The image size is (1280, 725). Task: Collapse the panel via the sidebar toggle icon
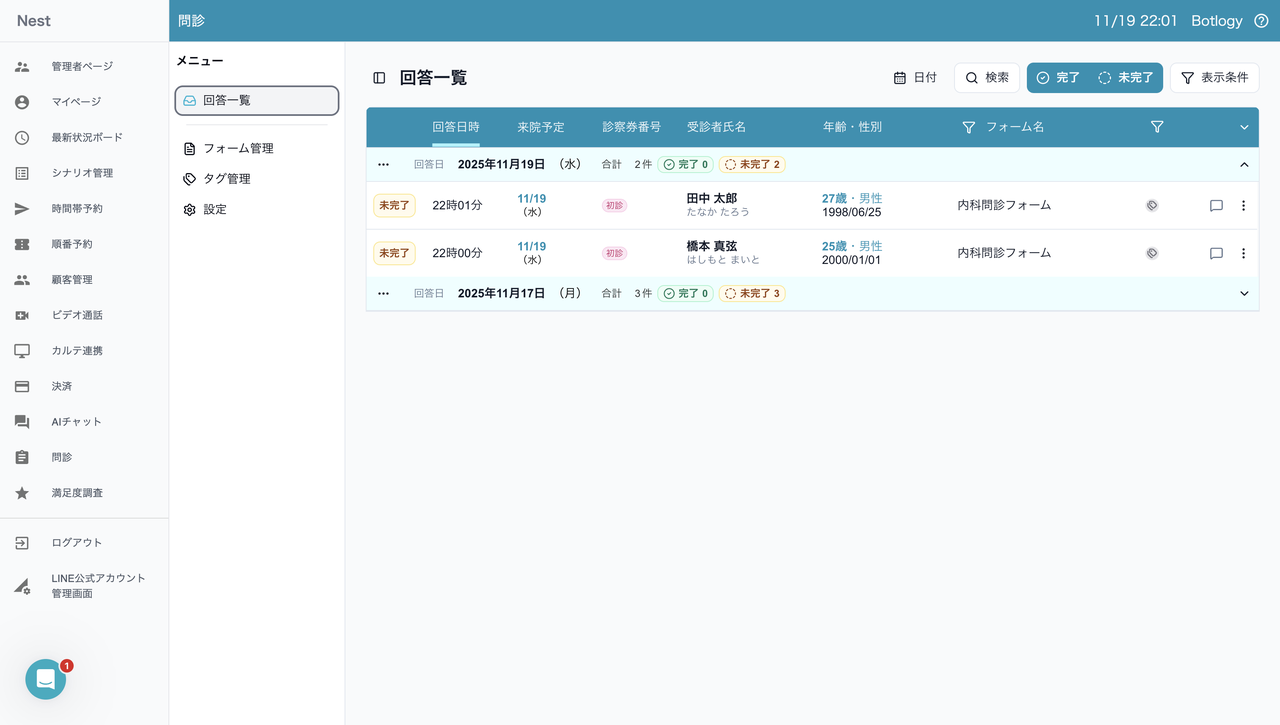(377, 77)
